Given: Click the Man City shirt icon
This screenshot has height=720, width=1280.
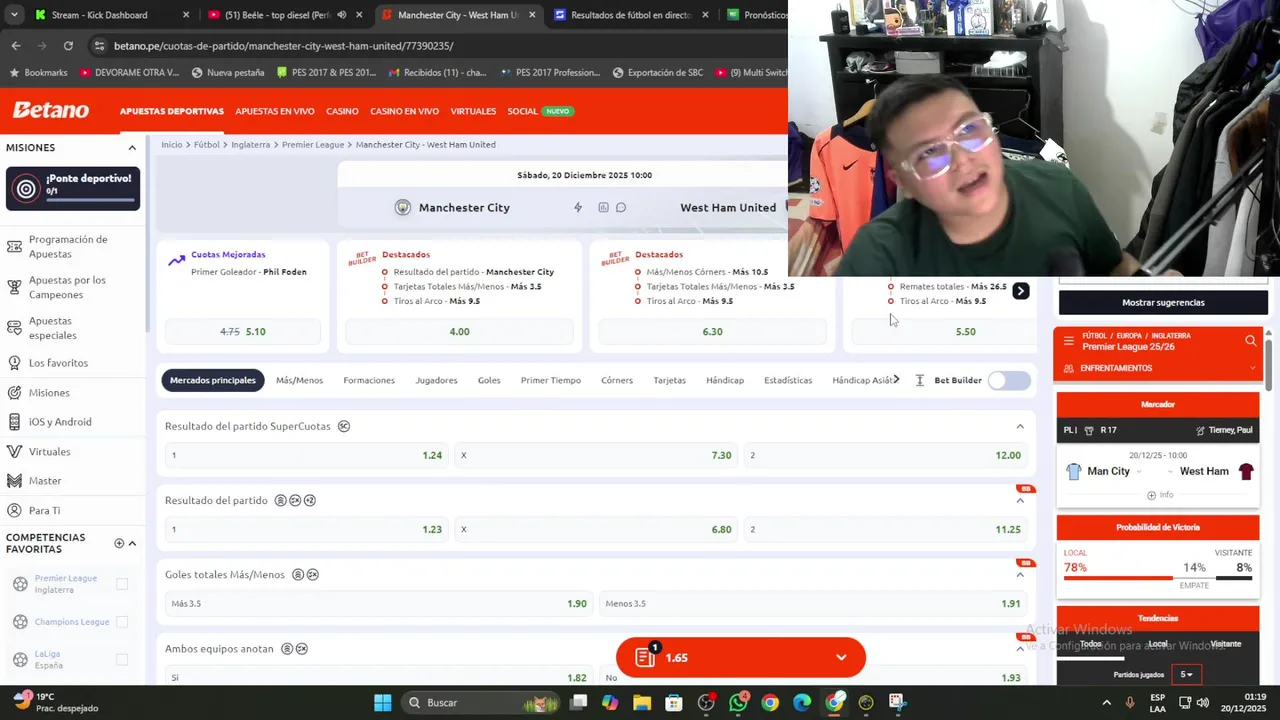Looking at the screenshot, I should [1073, 471].
